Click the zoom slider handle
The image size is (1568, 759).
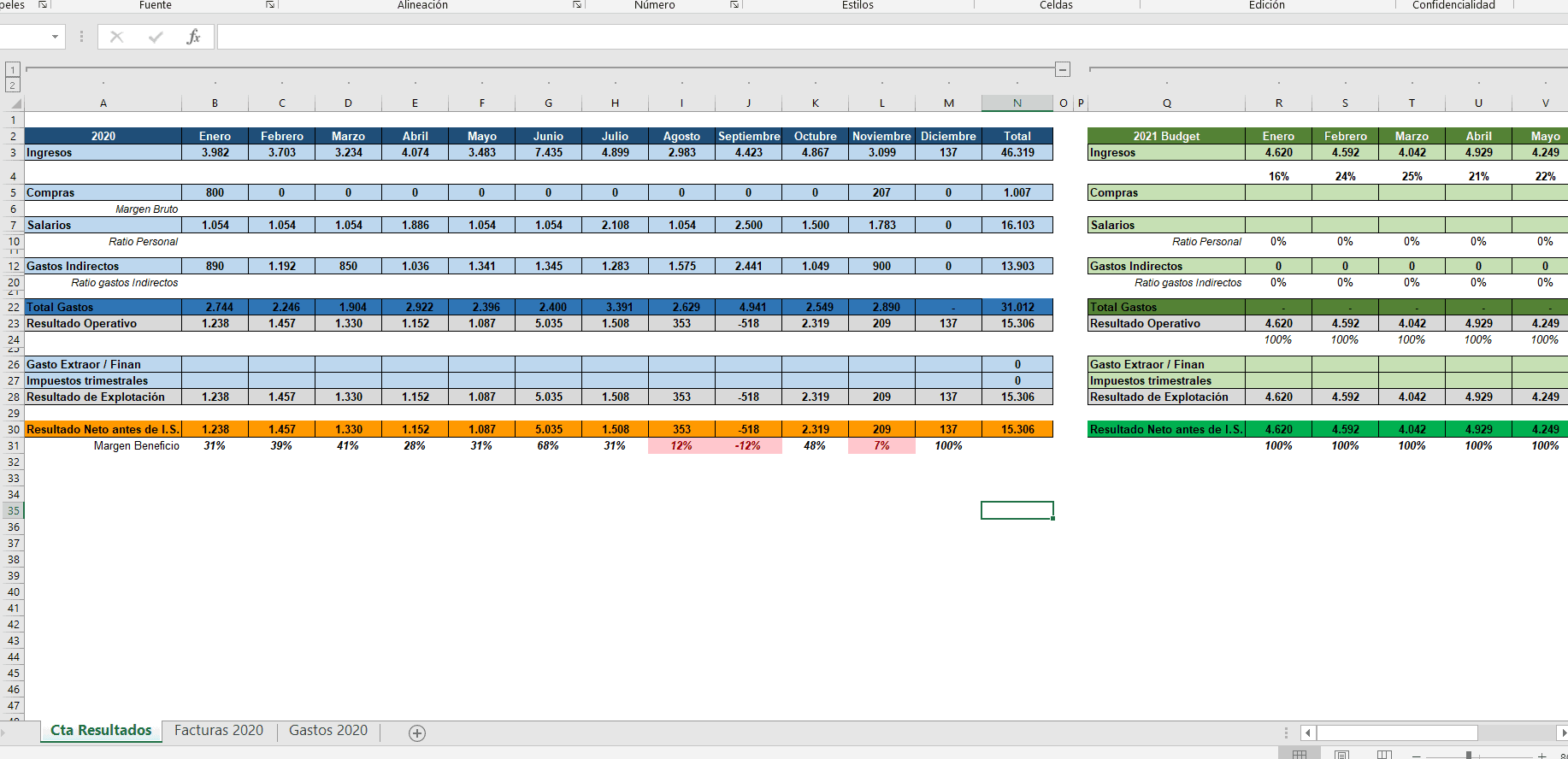click(x=1469, y=756)
